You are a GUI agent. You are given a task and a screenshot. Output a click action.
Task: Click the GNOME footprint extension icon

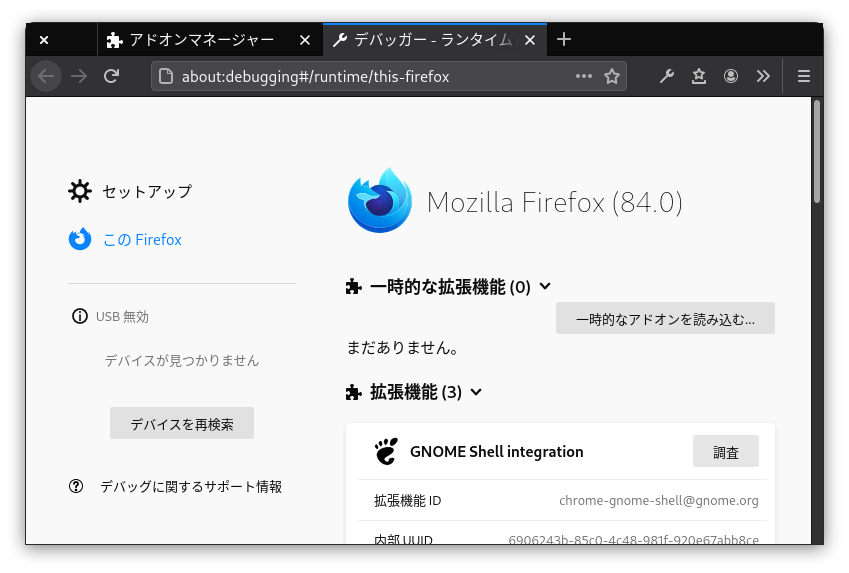387,451
